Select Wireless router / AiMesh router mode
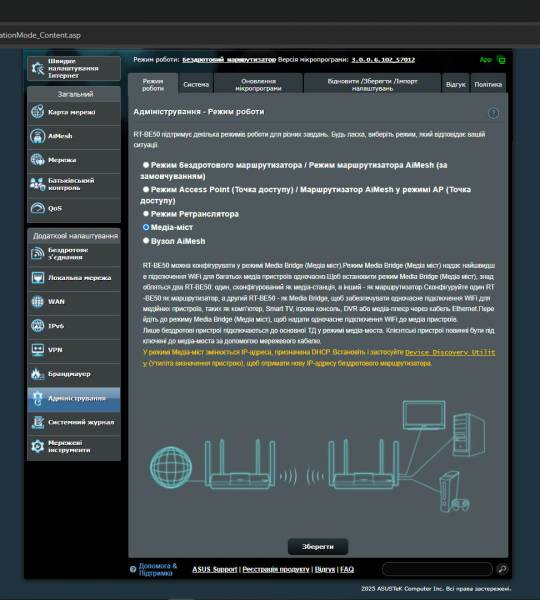The width and height of the screenshot is (540, 600). pyautogui.click(x=146, y=165)
